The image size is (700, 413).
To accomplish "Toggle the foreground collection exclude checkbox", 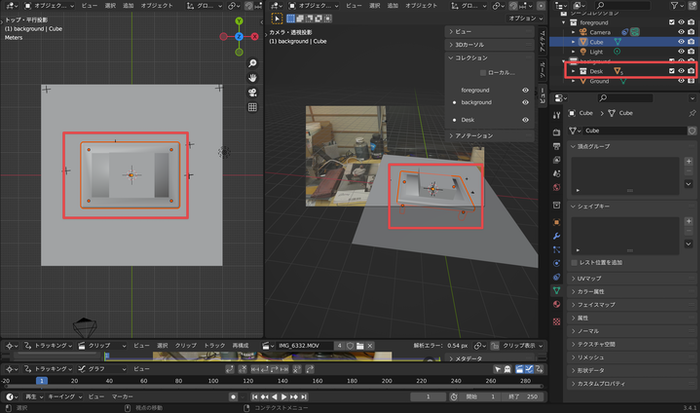I will point(671,22).
